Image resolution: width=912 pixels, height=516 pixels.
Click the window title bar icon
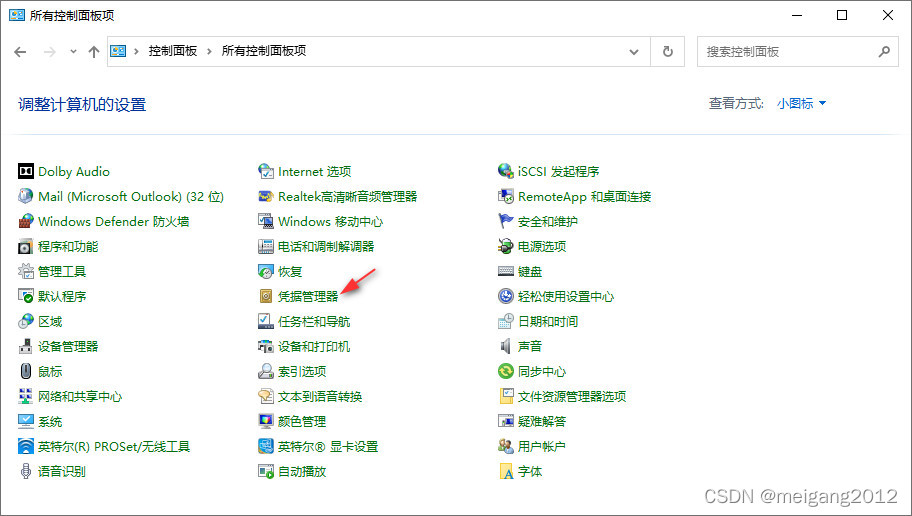(x=17, y=15)
